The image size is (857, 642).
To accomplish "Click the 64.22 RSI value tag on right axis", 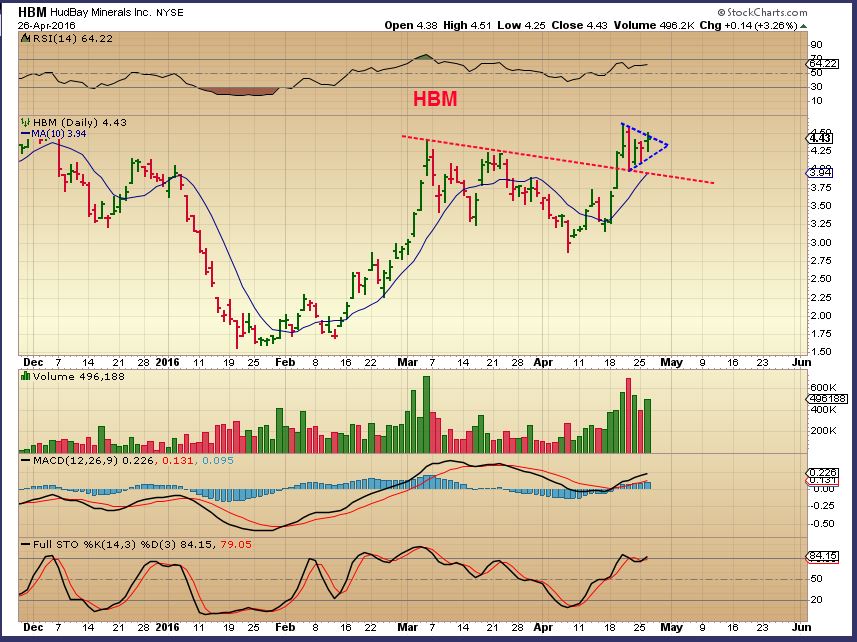I will [x=823, y=63].
